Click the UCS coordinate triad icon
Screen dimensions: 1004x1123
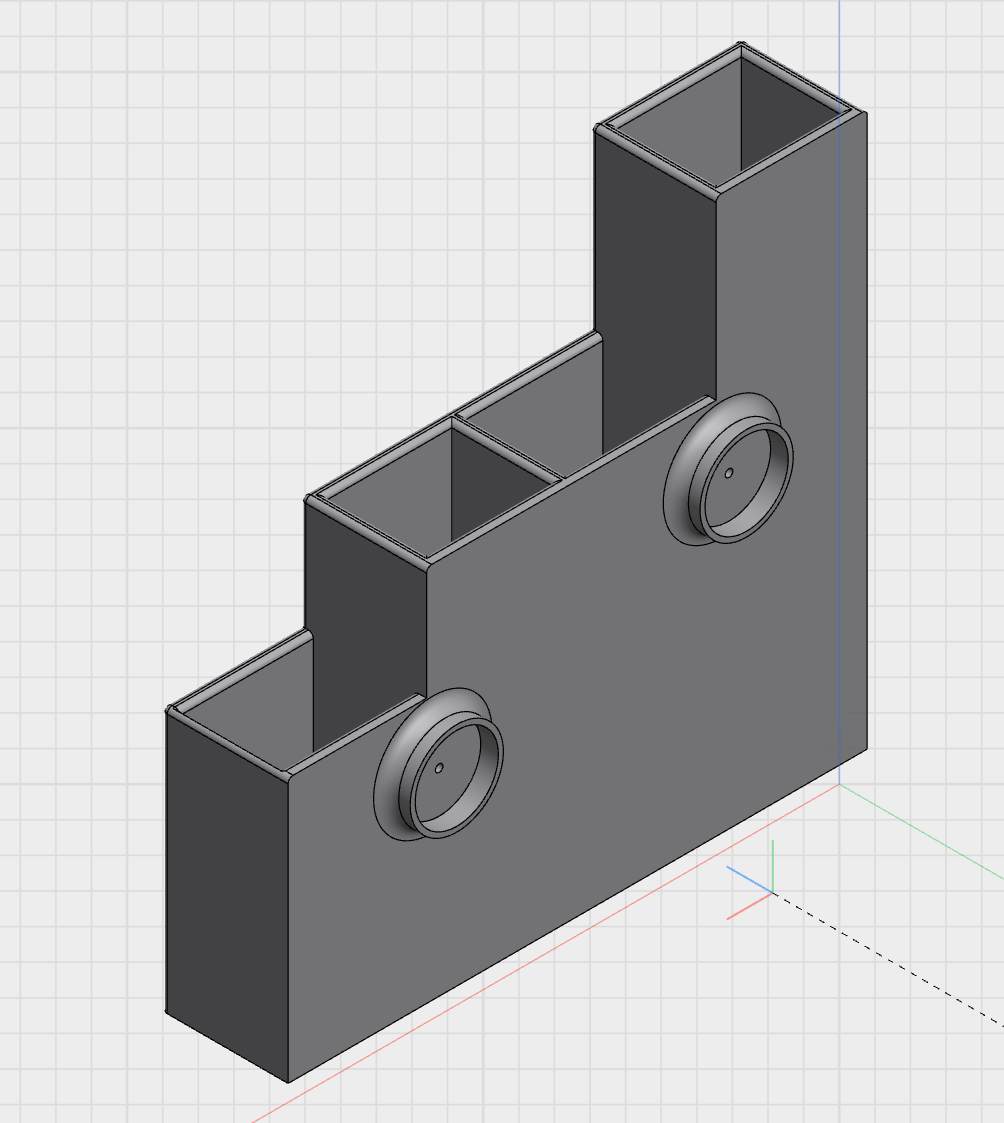[770, 890]
